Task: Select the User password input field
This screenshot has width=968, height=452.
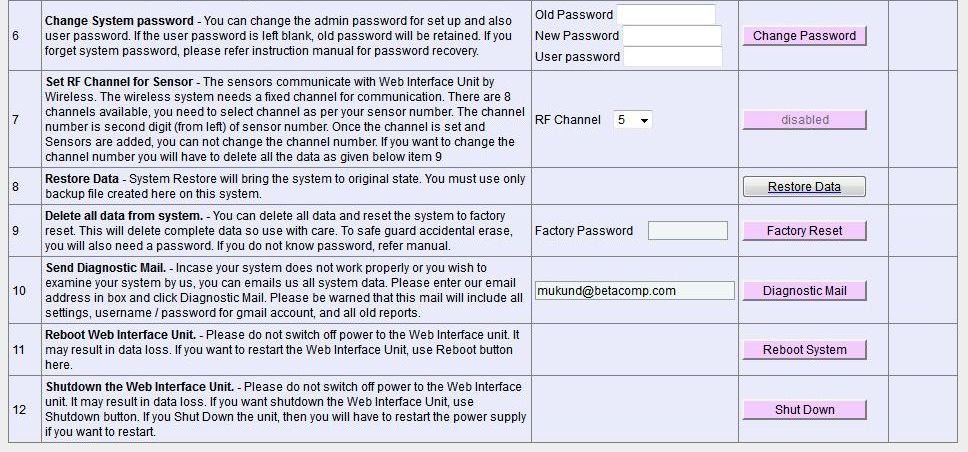Action: point(672,57)
